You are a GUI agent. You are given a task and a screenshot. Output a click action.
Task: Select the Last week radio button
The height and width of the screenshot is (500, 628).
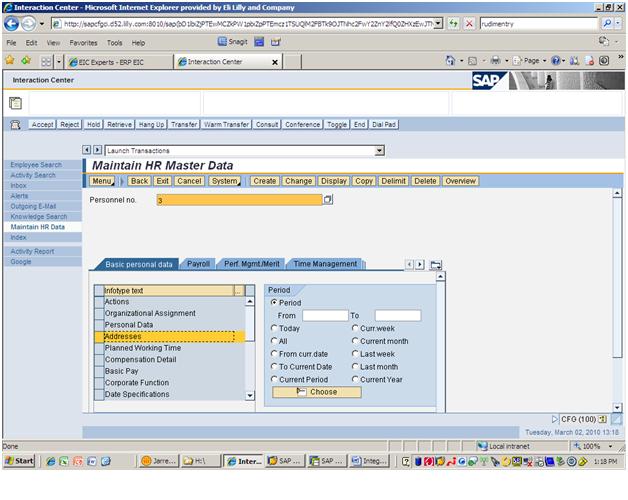pos(355,353)
